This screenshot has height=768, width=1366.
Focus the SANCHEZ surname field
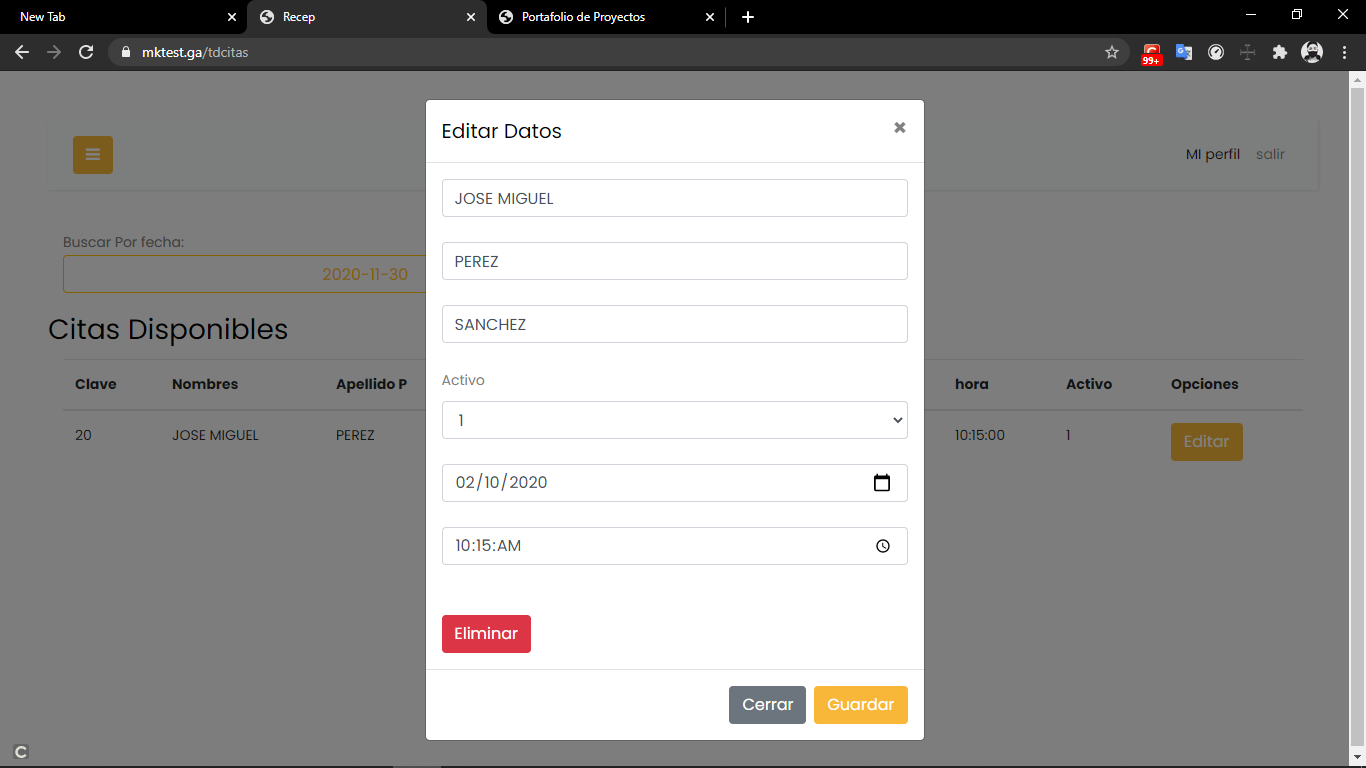pyautogui.click(x=674, y=324)
